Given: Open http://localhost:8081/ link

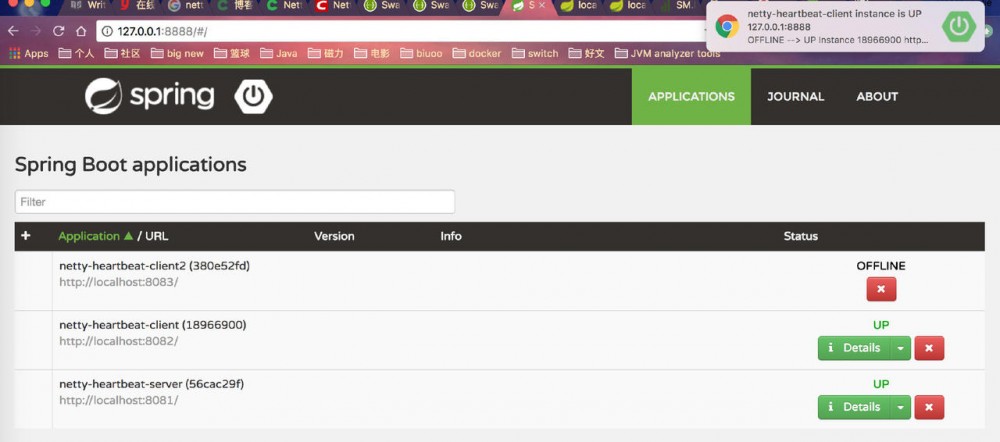Looking at the screenshot, I should [119, 401].
